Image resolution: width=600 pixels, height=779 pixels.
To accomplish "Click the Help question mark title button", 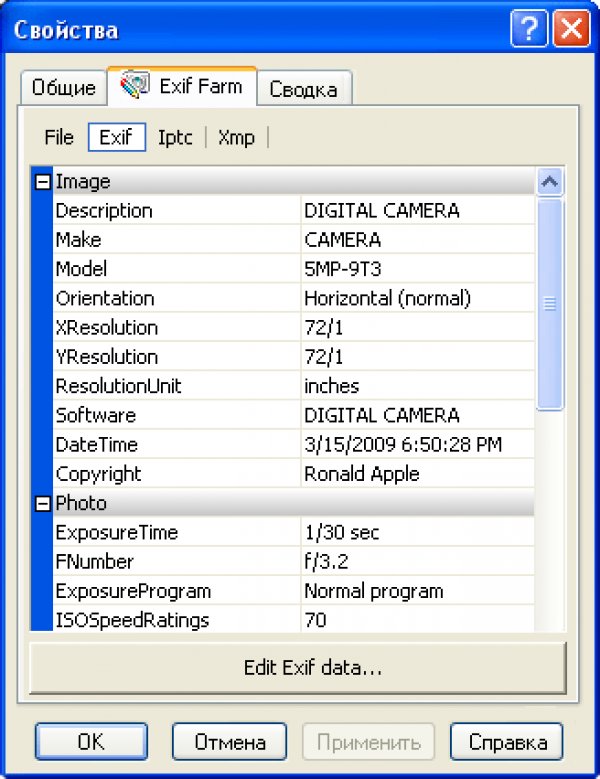I will [x=529, y=30].
